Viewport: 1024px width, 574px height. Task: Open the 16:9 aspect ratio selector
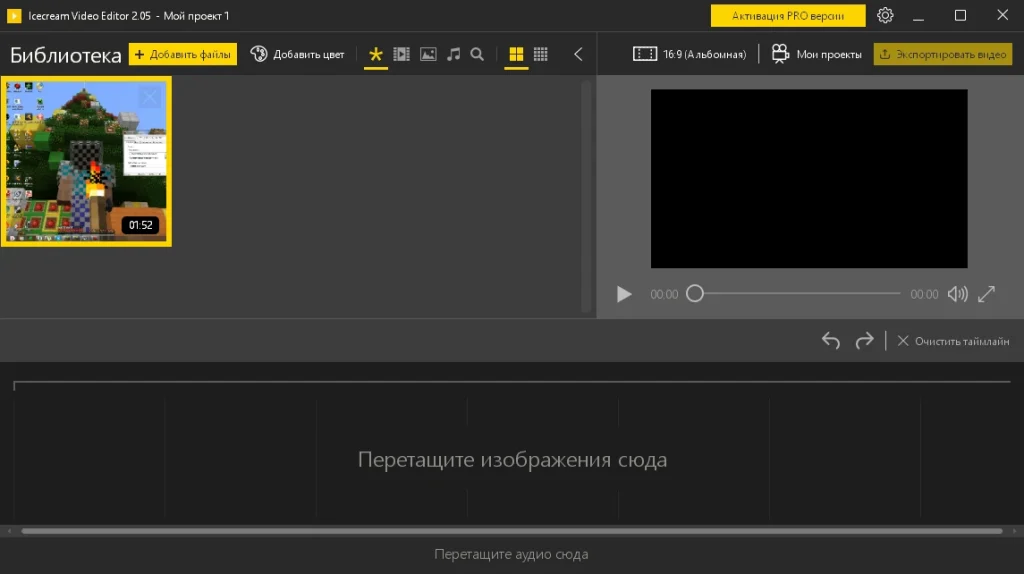coord(690,54)
